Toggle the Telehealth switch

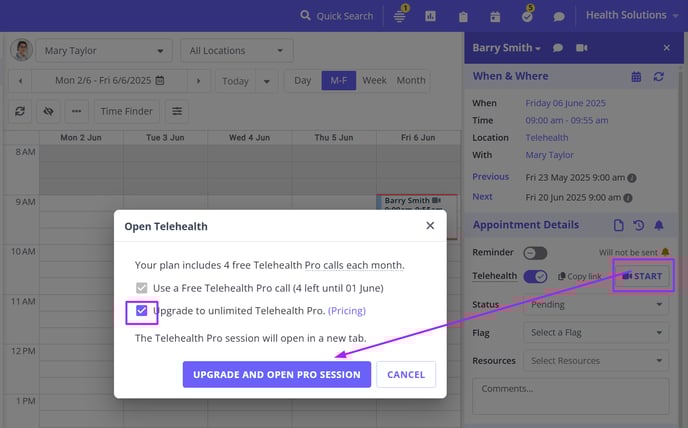(535, 277)
